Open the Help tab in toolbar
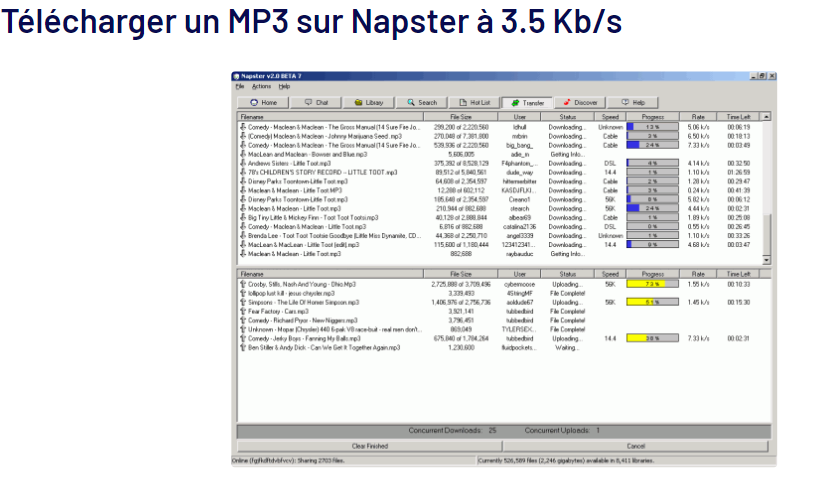The width and height of the screenshot is (829, 490). [633, 103]
